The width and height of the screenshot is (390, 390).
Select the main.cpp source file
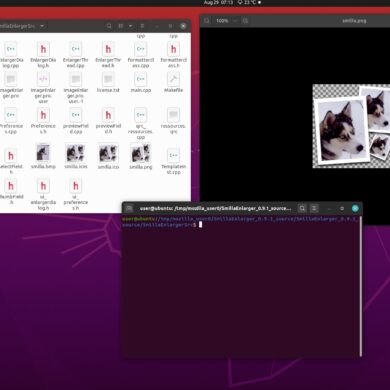[x=141, y=83]
